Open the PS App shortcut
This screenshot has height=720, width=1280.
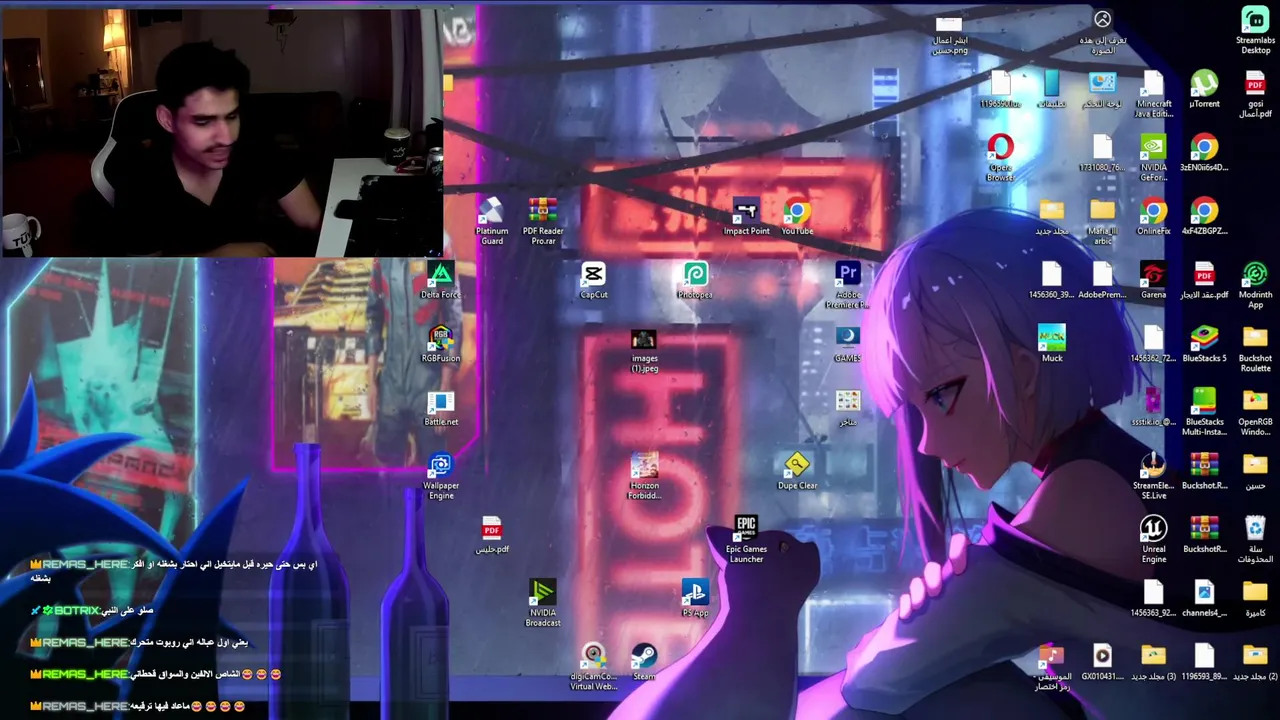695,599
